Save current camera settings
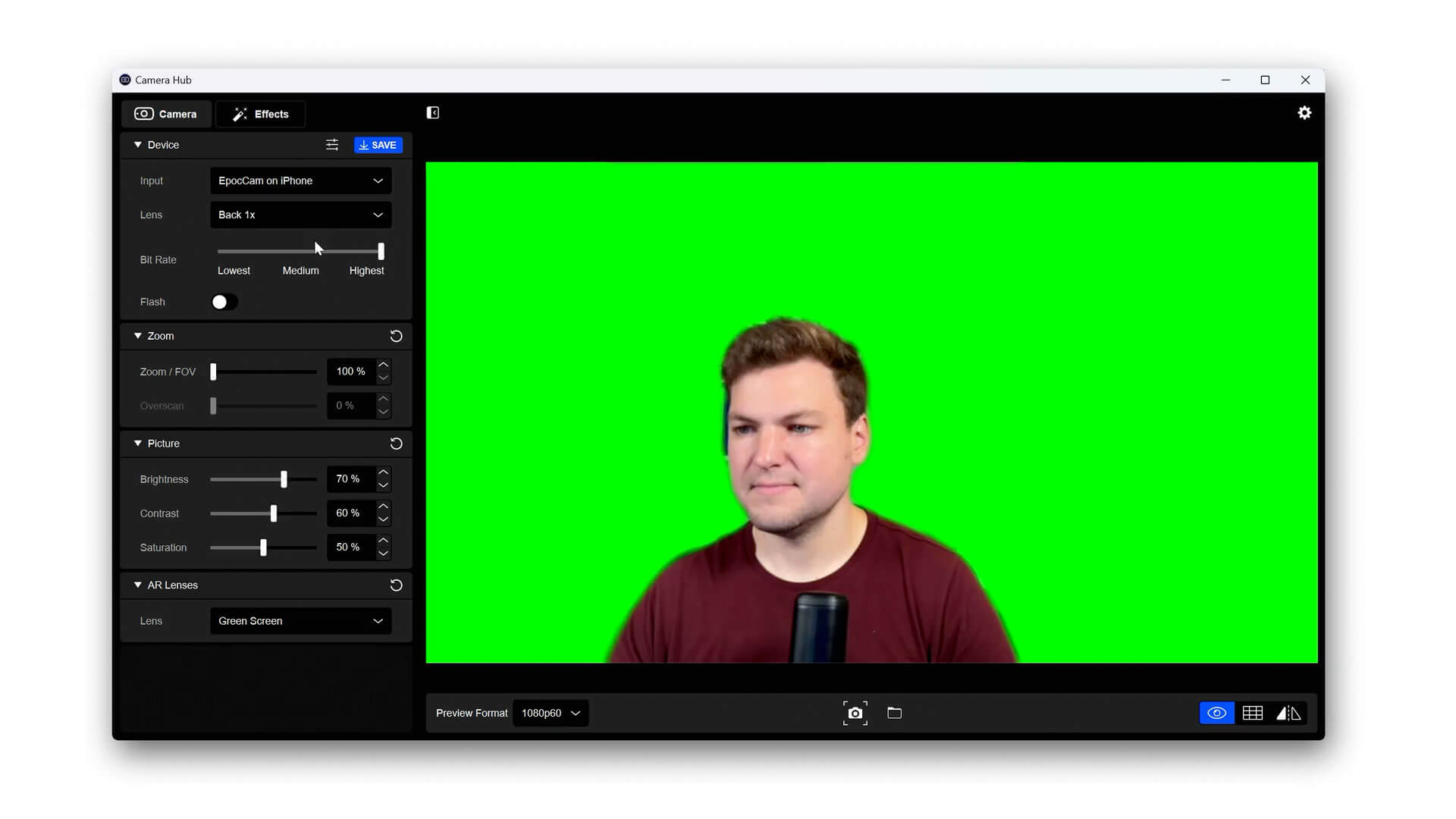Image resolution: width=1456 pixels, height=819 pixels. coord(377,145)
